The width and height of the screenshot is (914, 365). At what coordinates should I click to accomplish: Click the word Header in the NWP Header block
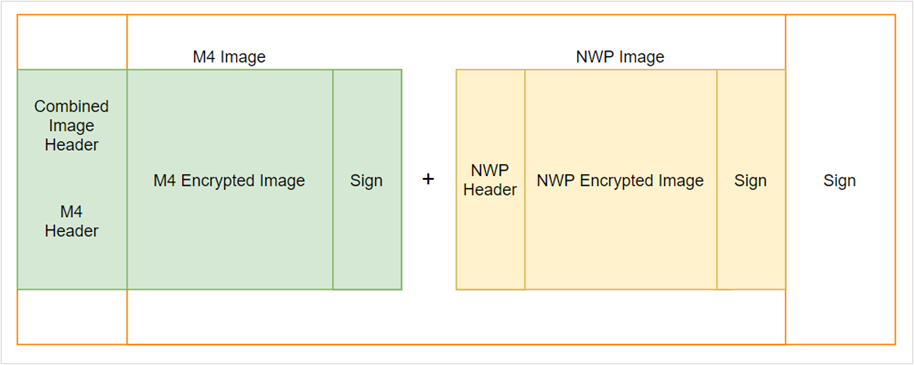click(490, 189)
